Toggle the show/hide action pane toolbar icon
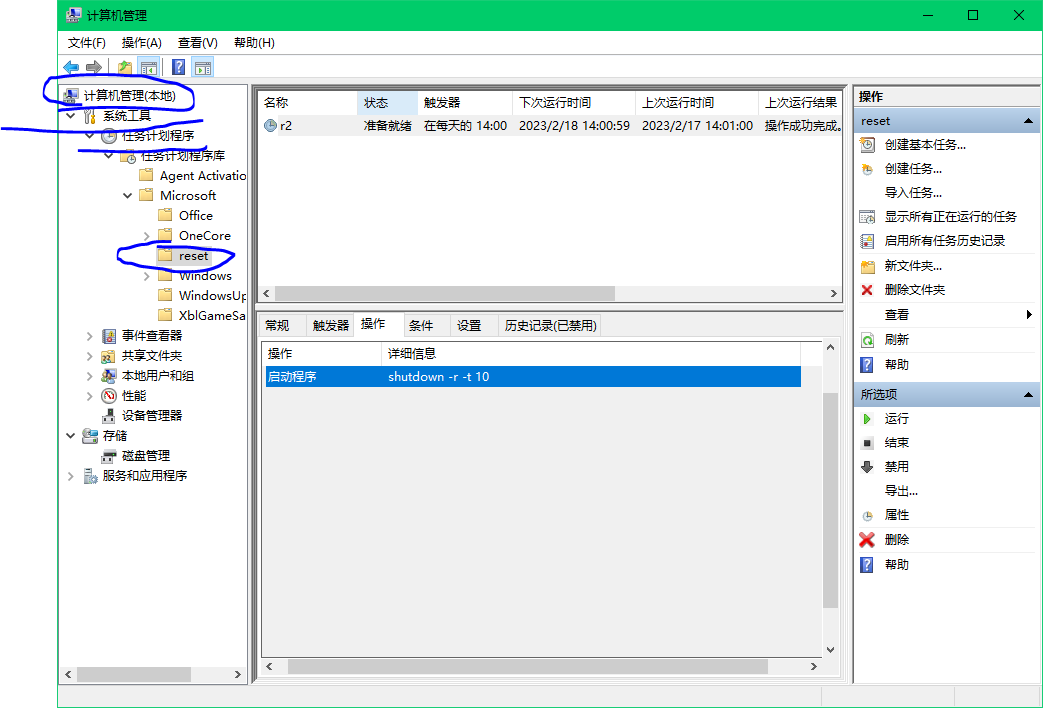1043x708 pixels. [x=203, y=67]
